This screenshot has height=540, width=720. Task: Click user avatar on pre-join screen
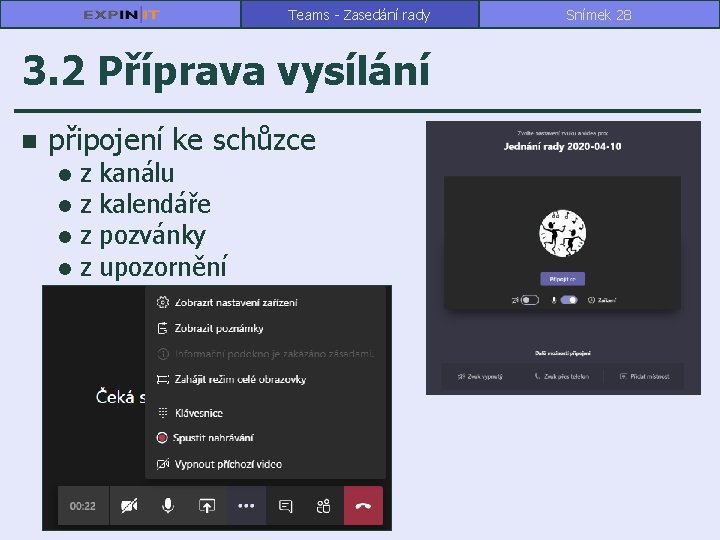point(562,233)
